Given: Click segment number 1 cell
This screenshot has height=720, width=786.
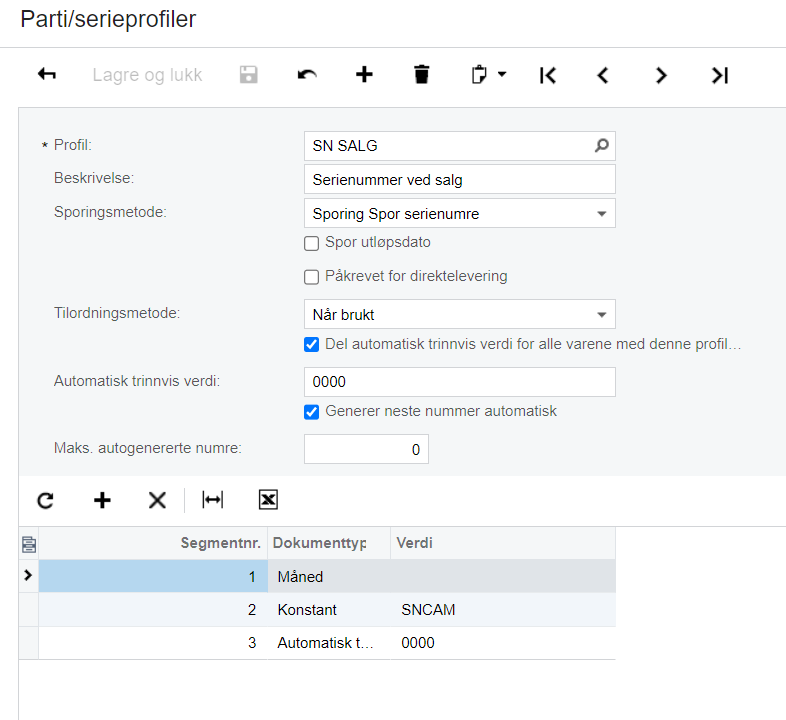Looking at the screenshot, I should click(x=153, y=577).
